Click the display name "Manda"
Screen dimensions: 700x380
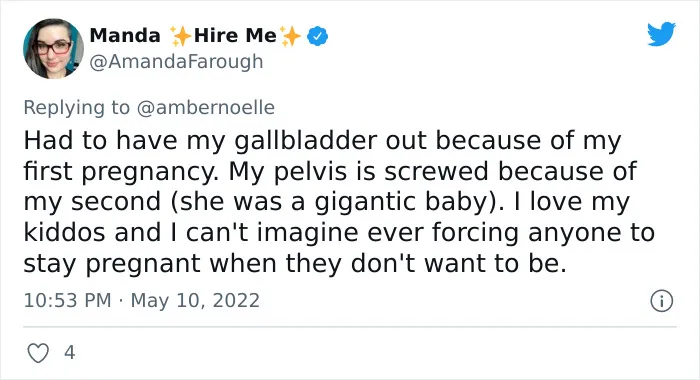pos(125,36)
